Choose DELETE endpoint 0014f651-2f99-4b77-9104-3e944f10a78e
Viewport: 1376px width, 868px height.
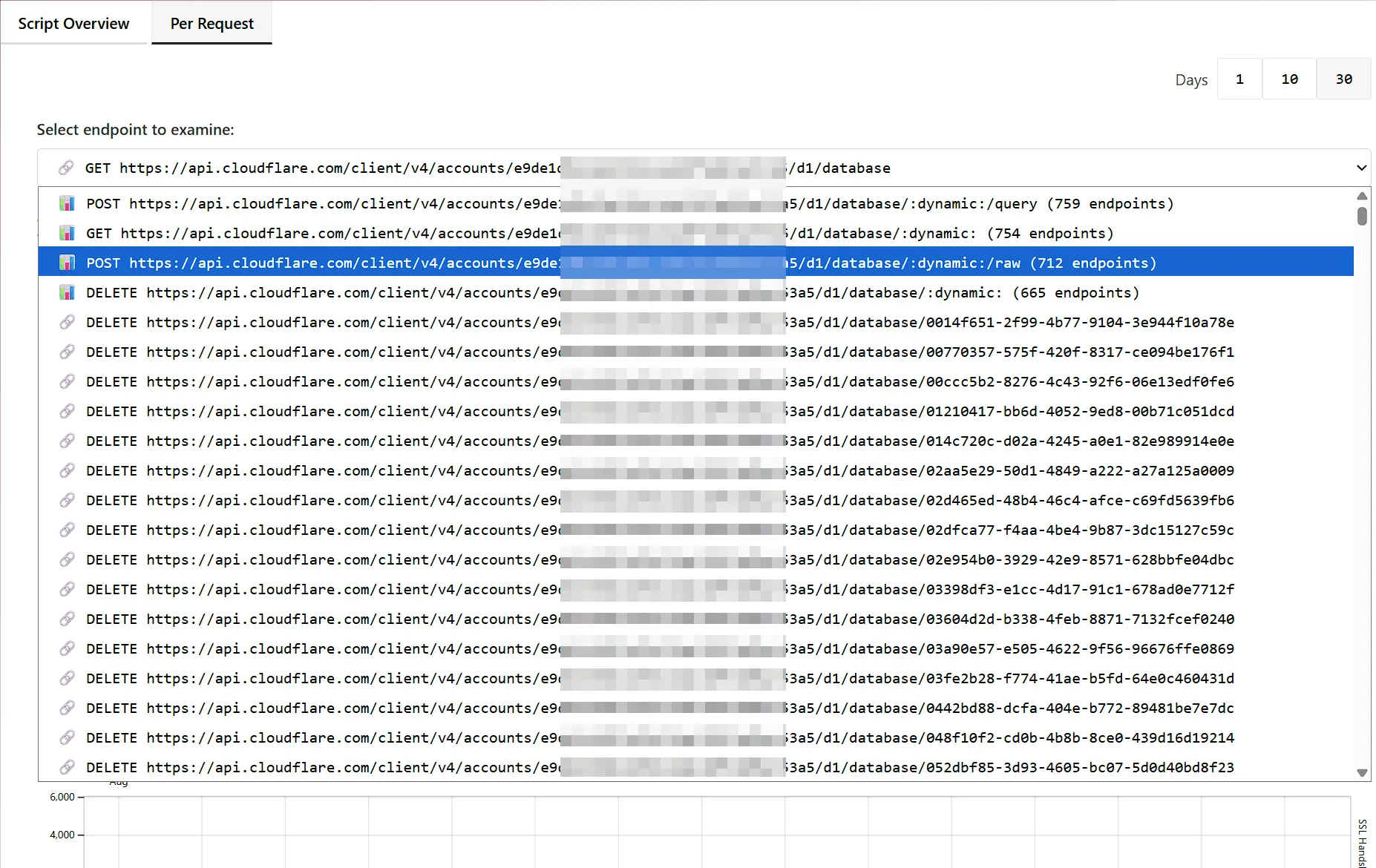pos(696,322)
